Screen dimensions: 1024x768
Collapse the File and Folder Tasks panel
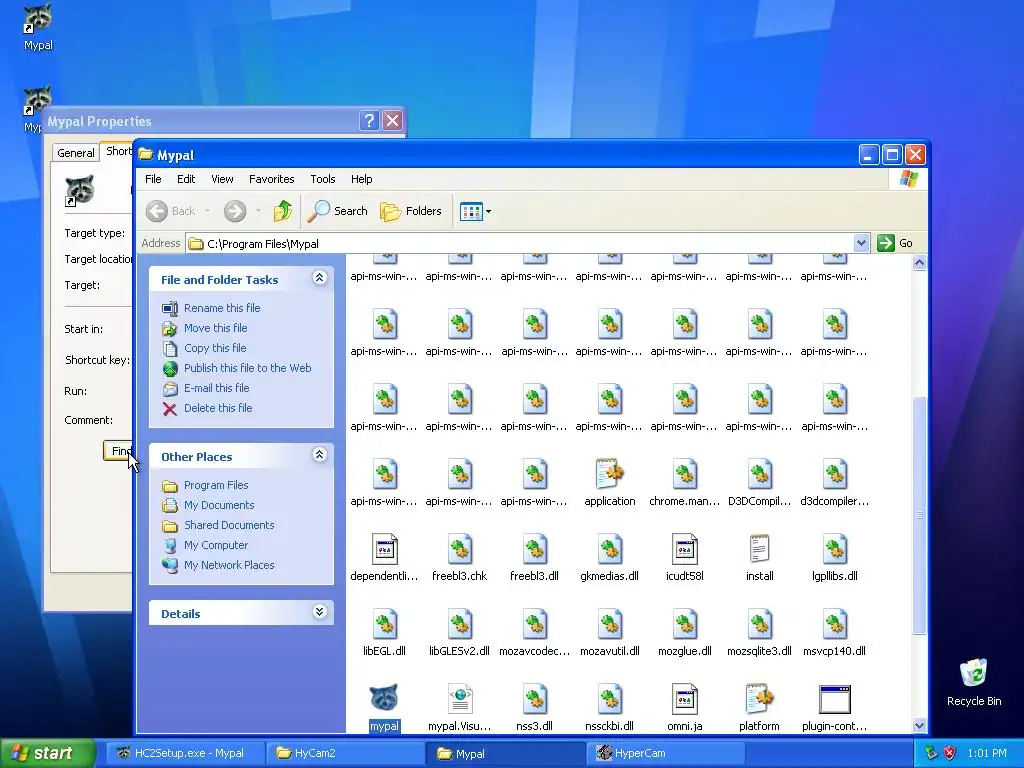click(x=319, y=278)
